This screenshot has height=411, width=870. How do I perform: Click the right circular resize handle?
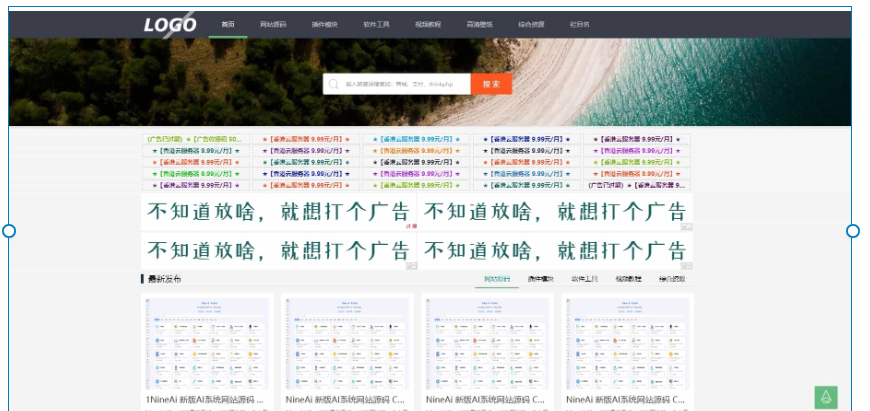tap(853, 231)
